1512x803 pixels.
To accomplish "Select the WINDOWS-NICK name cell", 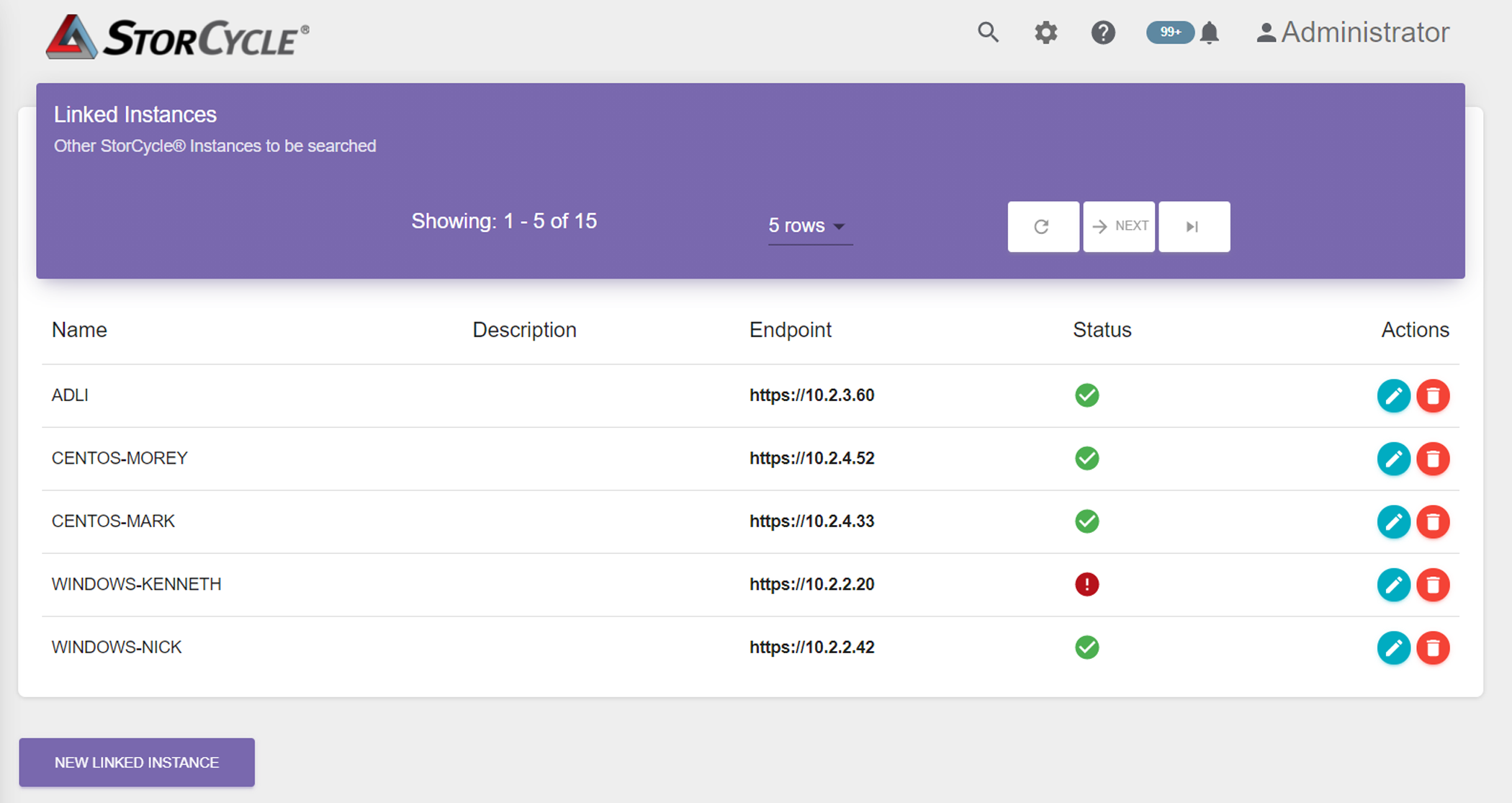I will 117,647.
